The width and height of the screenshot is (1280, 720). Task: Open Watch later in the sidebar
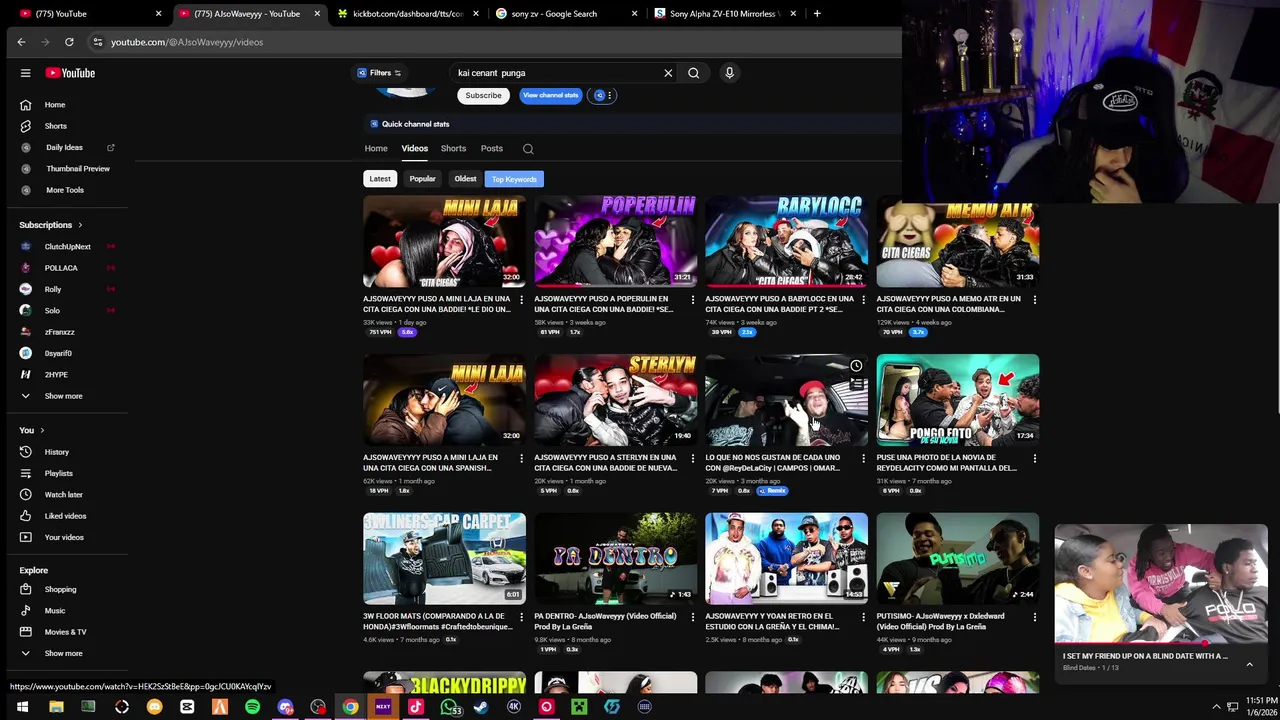[66, 494]
